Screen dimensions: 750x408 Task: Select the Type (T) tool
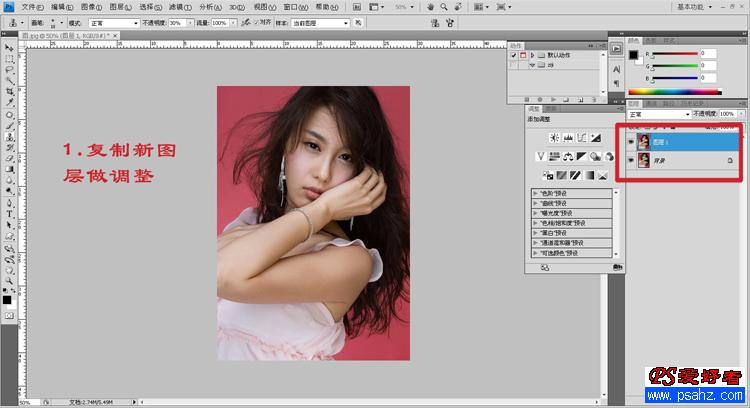tap(10, 213)
